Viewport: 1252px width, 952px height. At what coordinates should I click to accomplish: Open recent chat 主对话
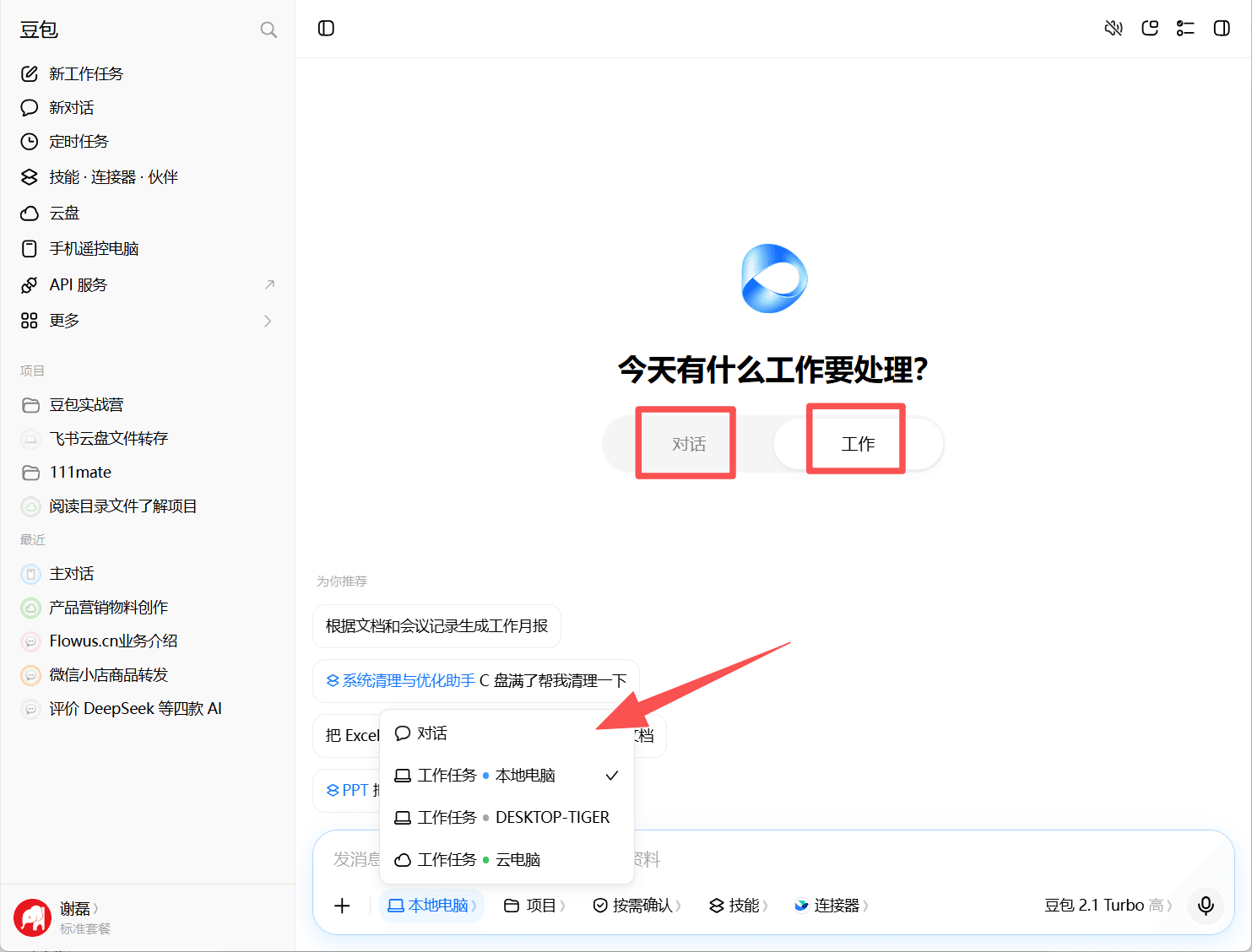tap(148, 574)
